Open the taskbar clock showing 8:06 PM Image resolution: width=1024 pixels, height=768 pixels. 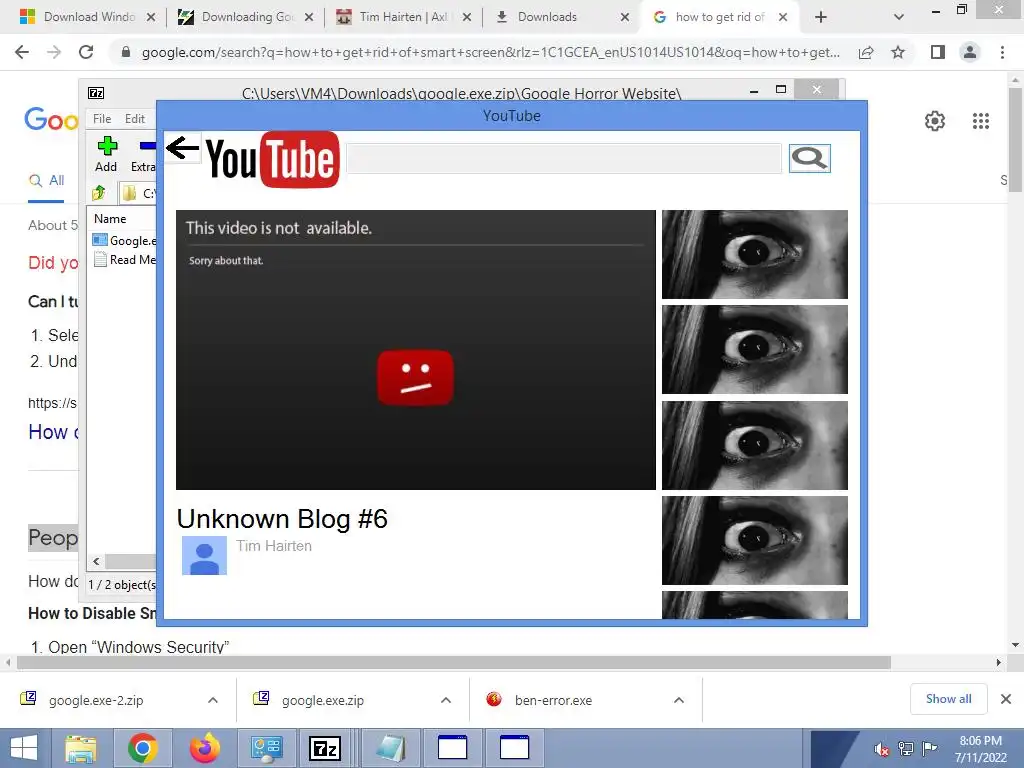[x=980, y=749]
